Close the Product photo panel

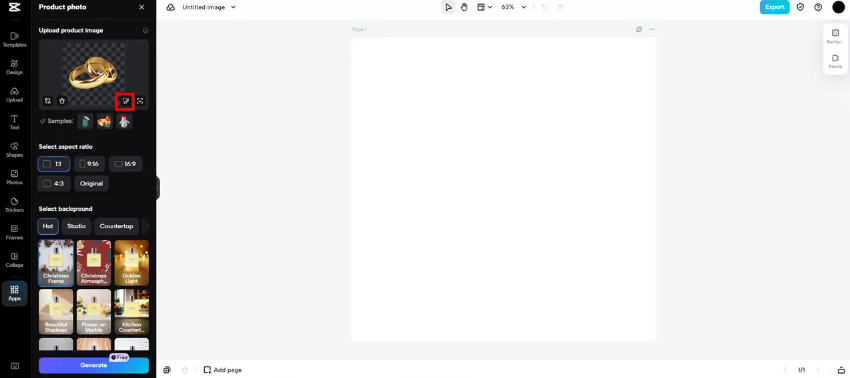pyautogui.click(x=141, y=7)
